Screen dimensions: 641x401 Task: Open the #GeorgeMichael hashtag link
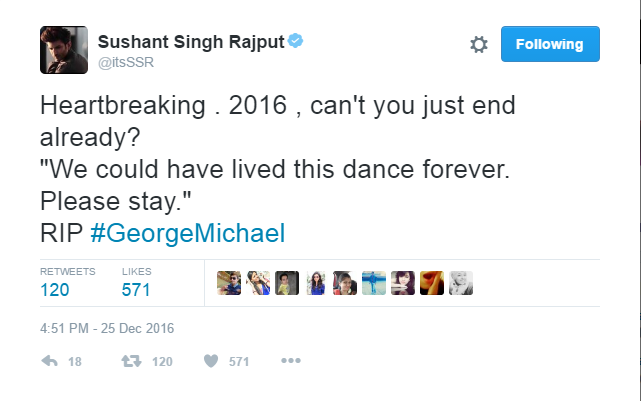[188, 233]
